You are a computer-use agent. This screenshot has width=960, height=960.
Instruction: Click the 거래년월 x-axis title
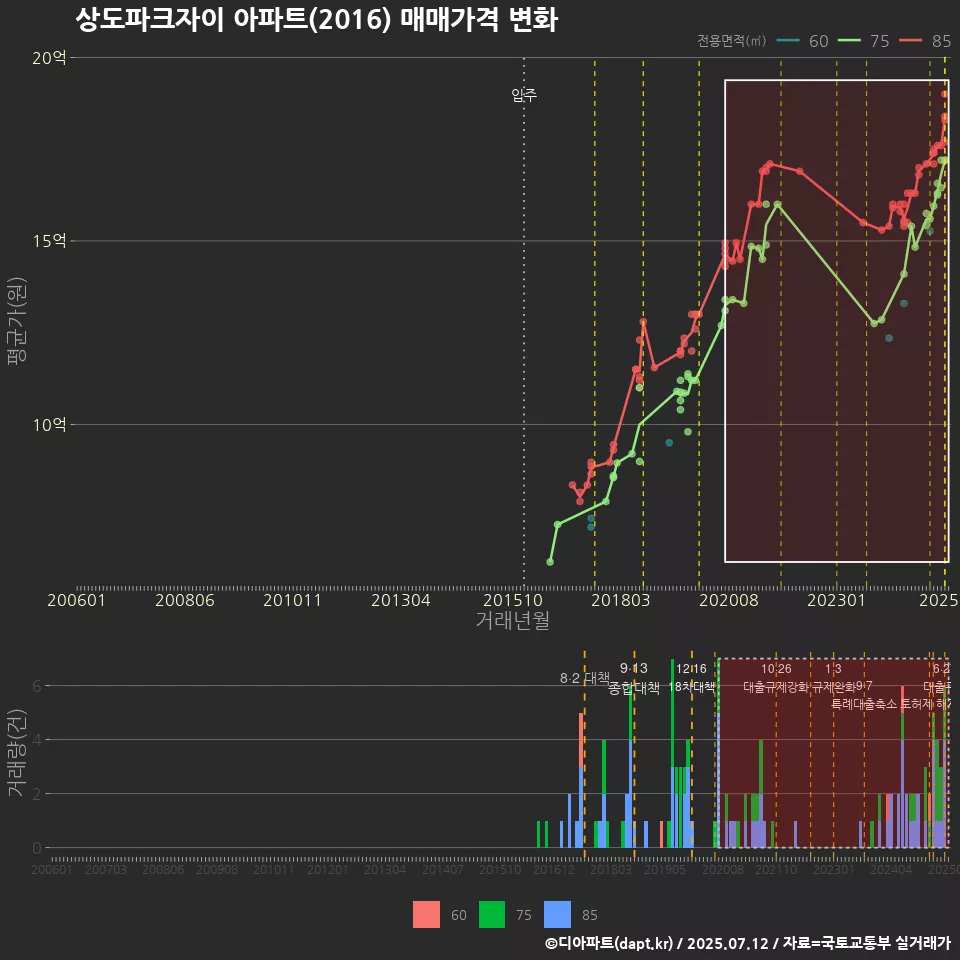point(512,620)
